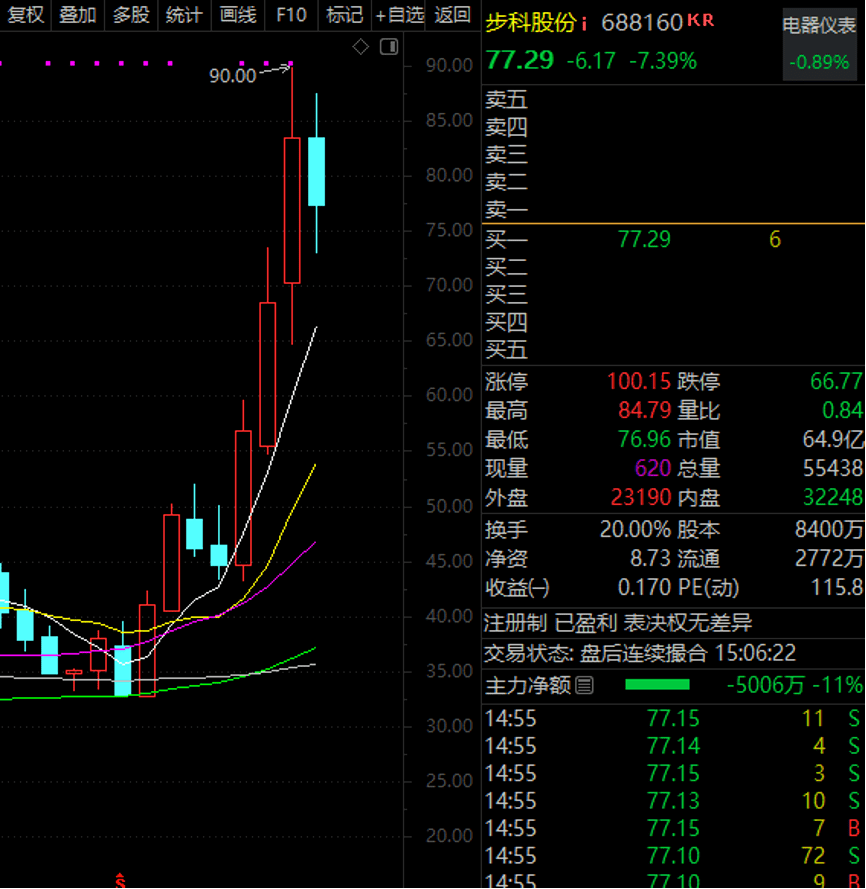Viewport: 866px width, 889px height.
Task: Click the 90.00 high price label
Action: click(232, 76)
